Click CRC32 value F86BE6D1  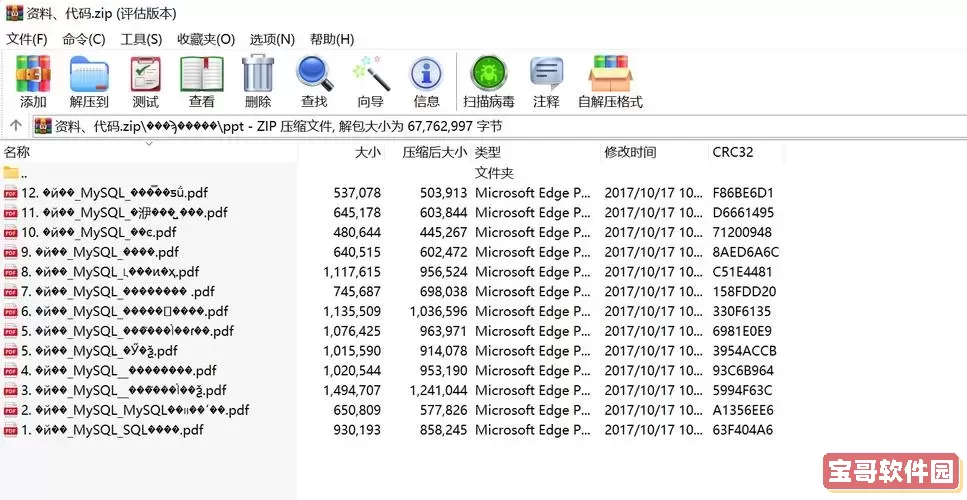coord(743,193)
